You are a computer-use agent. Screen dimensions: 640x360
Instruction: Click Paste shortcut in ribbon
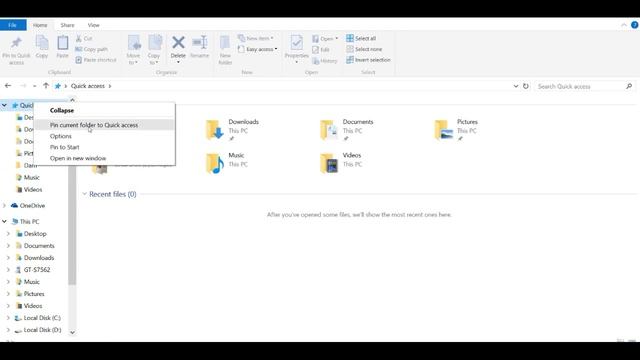coord(96,60)
